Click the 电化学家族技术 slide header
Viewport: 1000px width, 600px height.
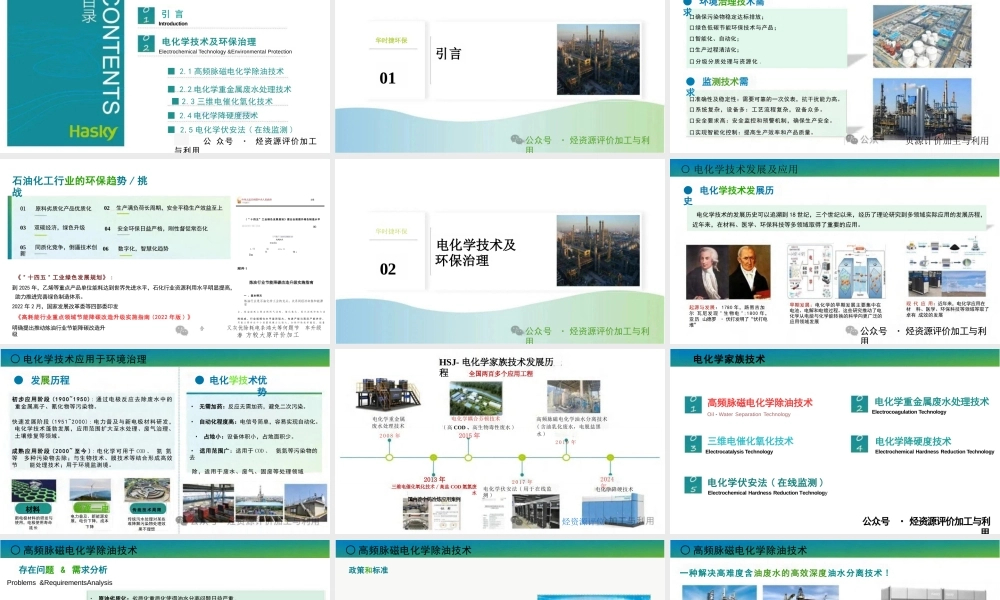tap(834, 358)
